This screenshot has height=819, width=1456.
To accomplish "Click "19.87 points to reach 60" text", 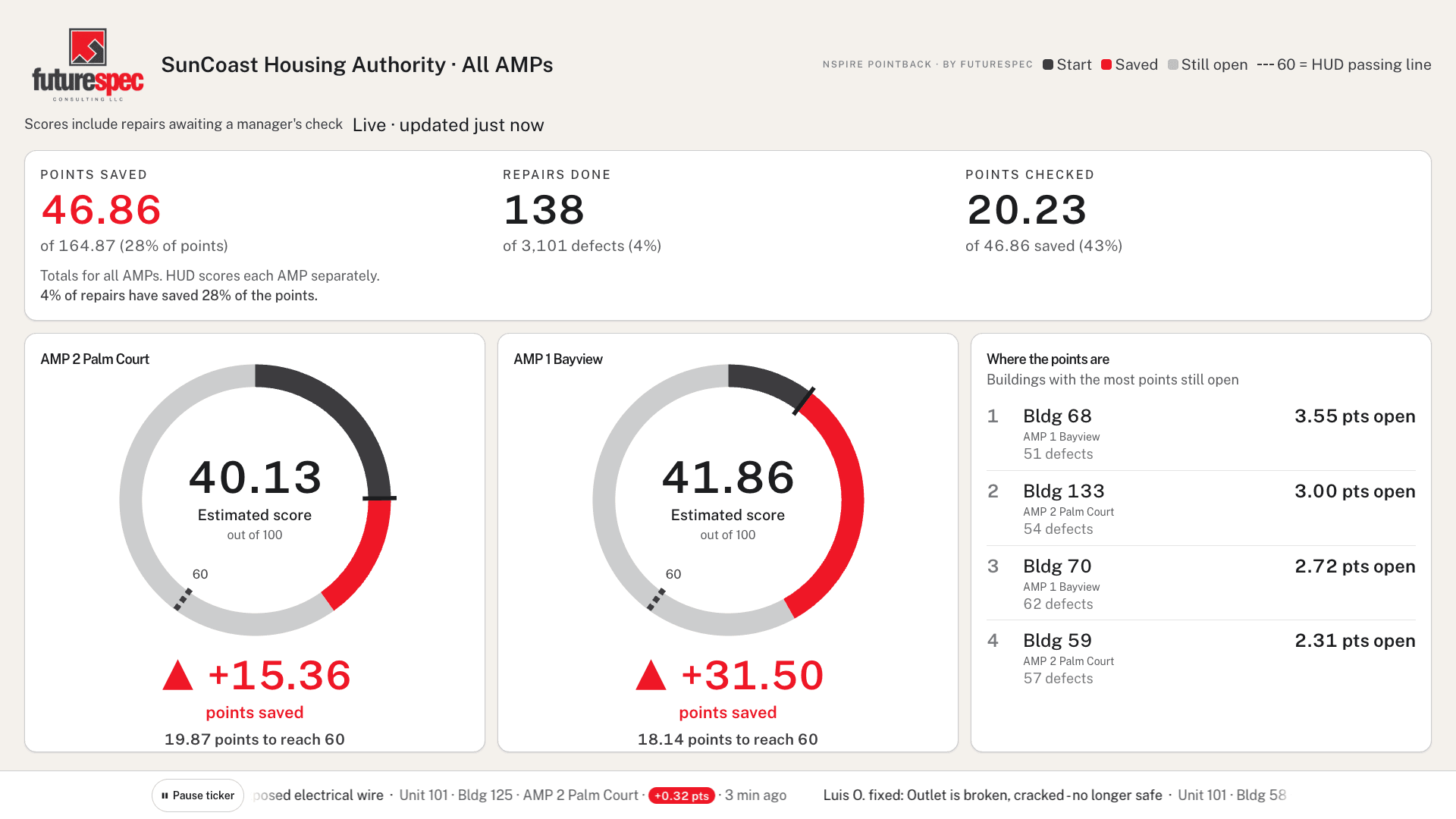I will point(255,739).
